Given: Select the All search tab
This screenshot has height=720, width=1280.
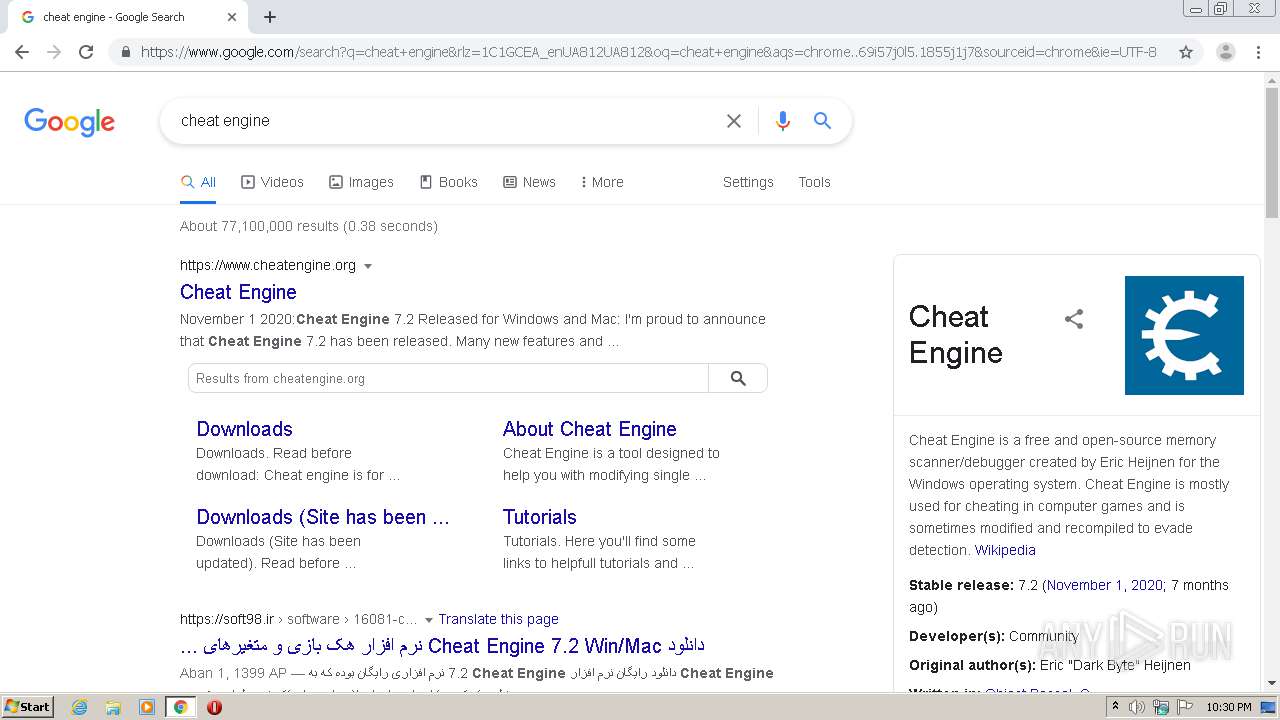Looking at the screenshot, I should (198, 182).
